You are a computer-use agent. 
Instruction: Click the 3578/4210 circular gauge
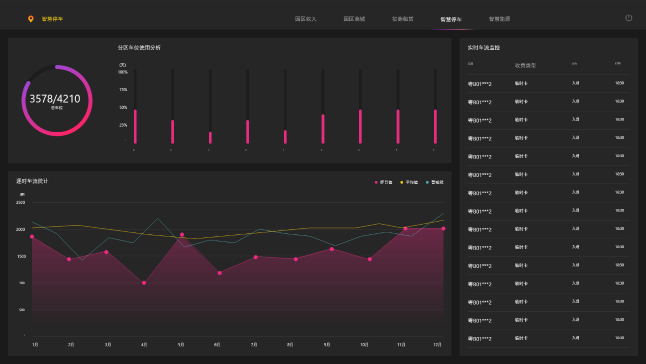point(57,100)
